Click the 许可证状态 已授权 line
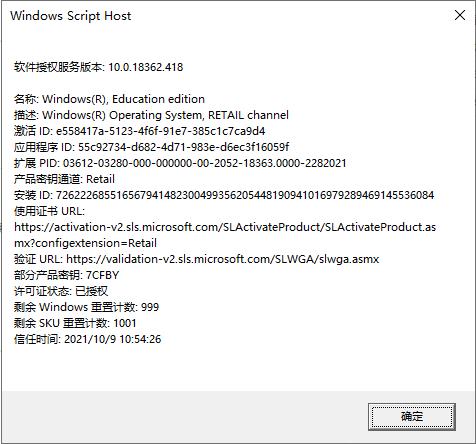 (61, 291)
